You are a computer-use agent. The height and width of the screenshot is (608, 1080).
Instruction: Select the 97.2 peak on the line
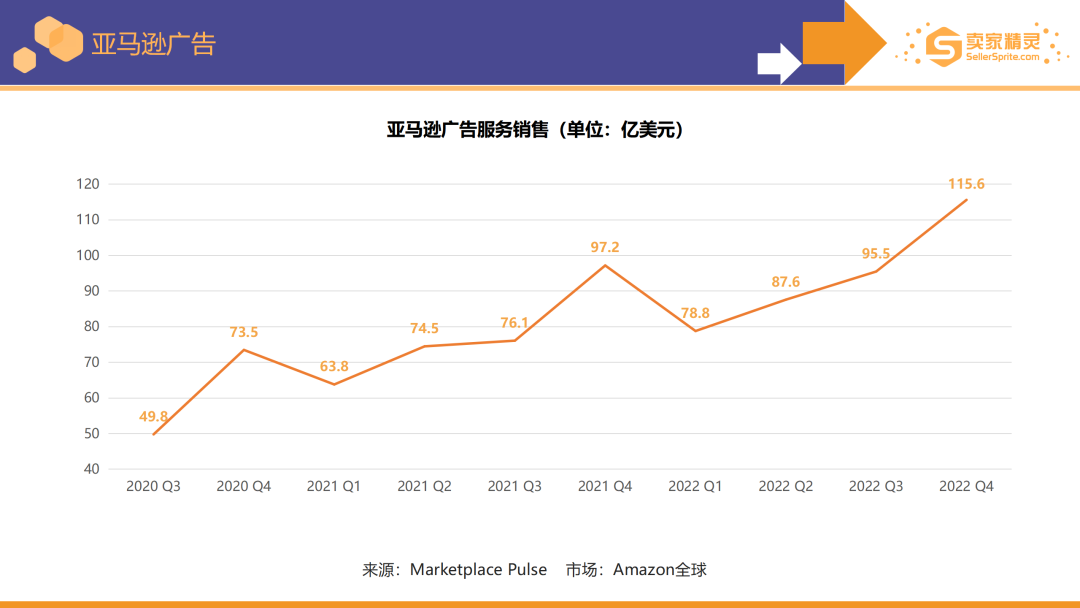[x=604, y=264]
